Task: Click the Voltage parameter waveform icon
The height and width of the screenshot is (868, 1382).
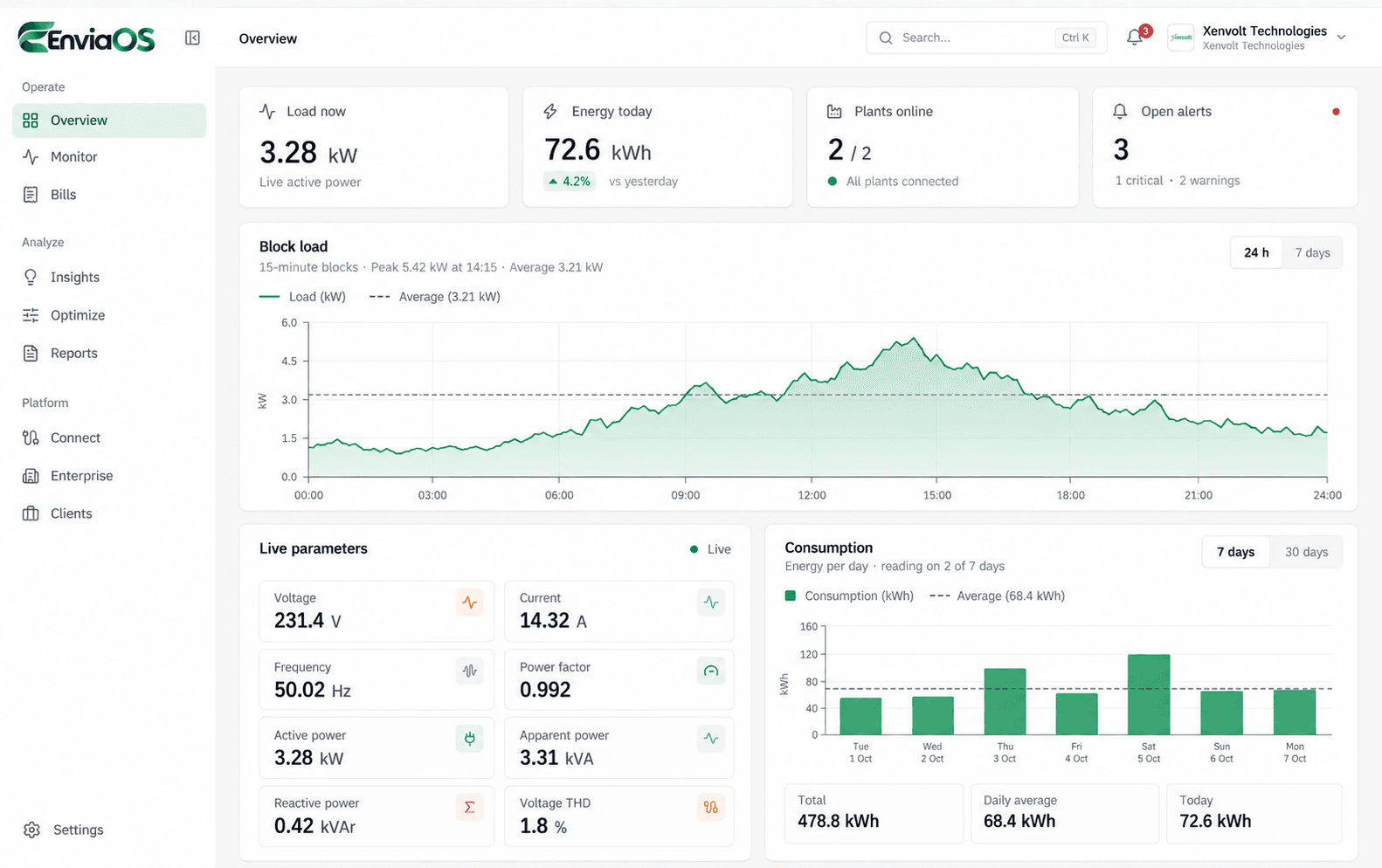Action: point(470,602)
